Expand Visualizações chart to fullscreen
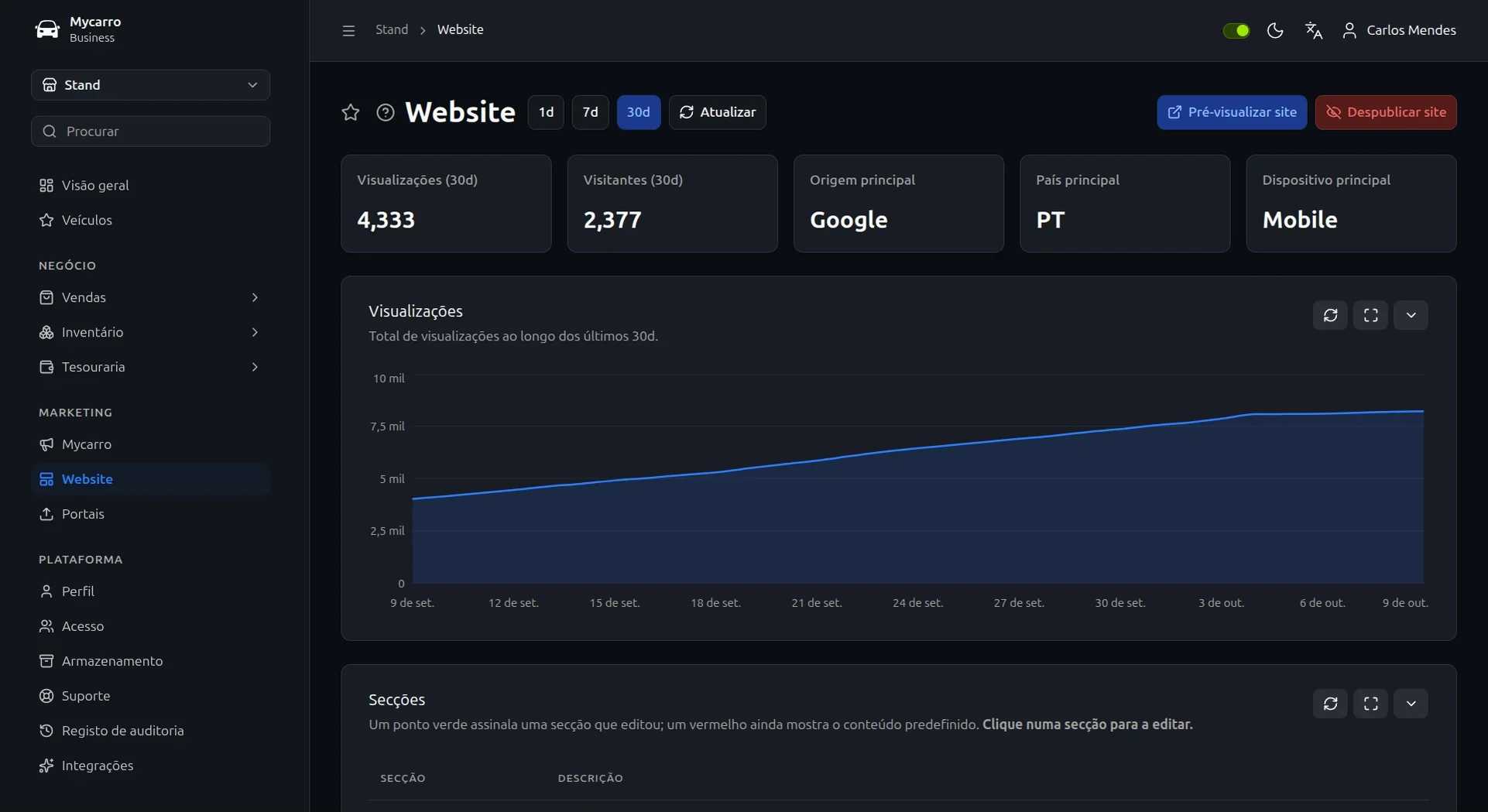This screenshot has height=812, width=1488. pos(1371,315)
